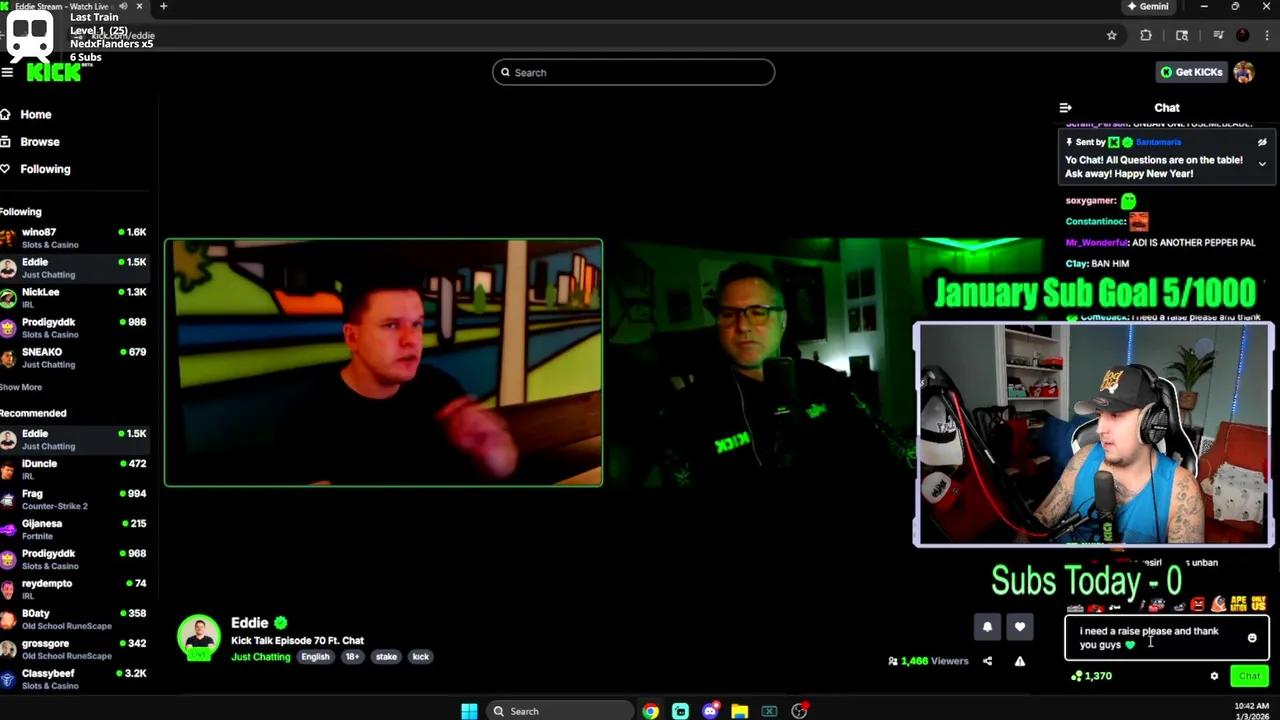1280x720 pixels.
Task: Open Classybeef recommended channel
Action: 75,679
